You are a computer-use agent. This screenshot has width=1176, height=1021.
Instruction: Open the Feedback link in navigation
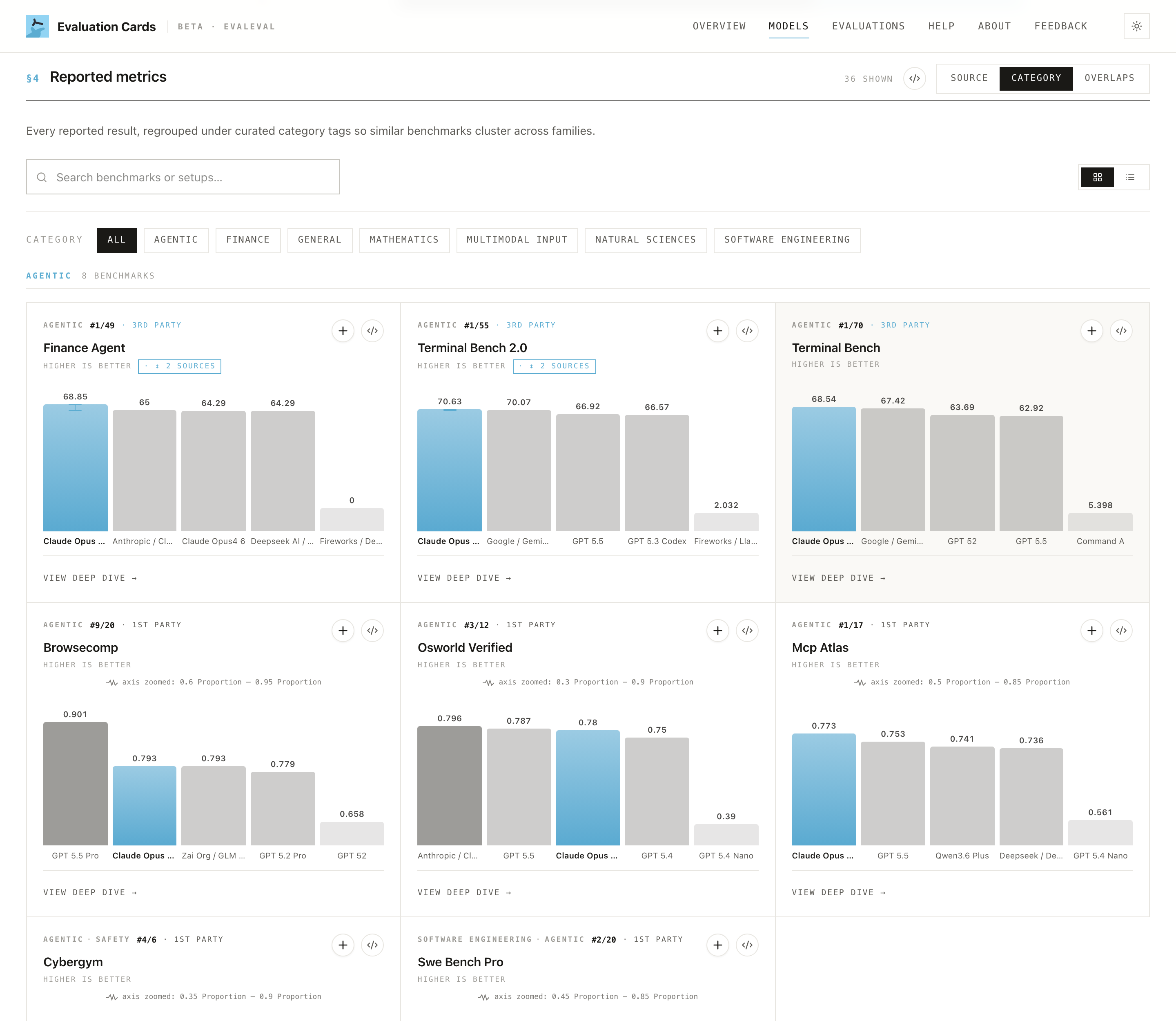pos(1061,26)
